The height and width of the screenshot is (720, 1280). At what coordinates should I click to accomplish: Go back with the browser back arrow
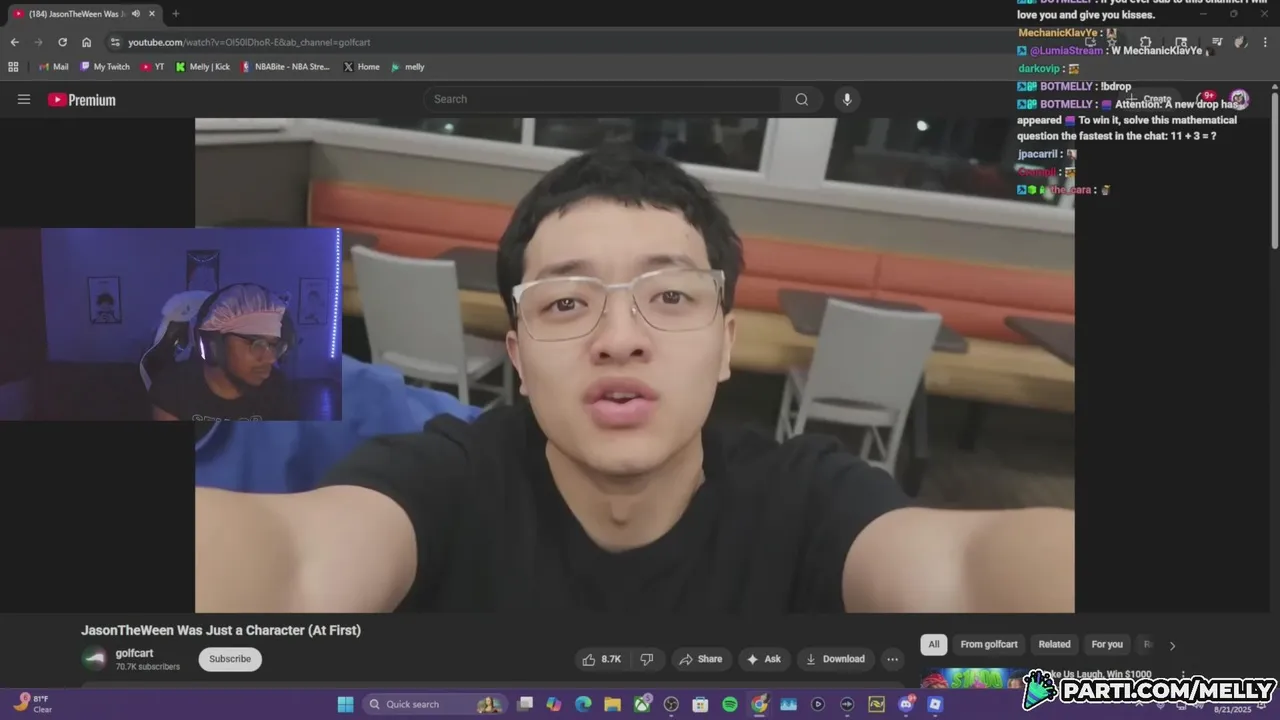tap(14, 42)
